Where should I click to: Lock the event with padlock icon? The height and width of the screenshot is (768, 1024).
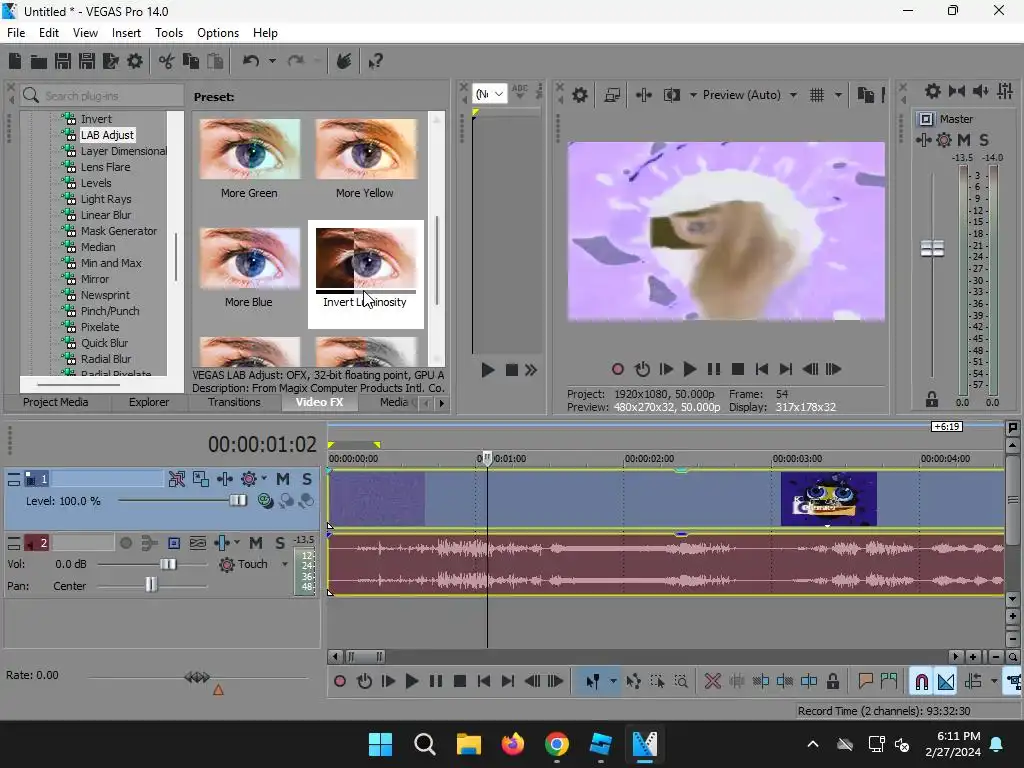point(833,682)
